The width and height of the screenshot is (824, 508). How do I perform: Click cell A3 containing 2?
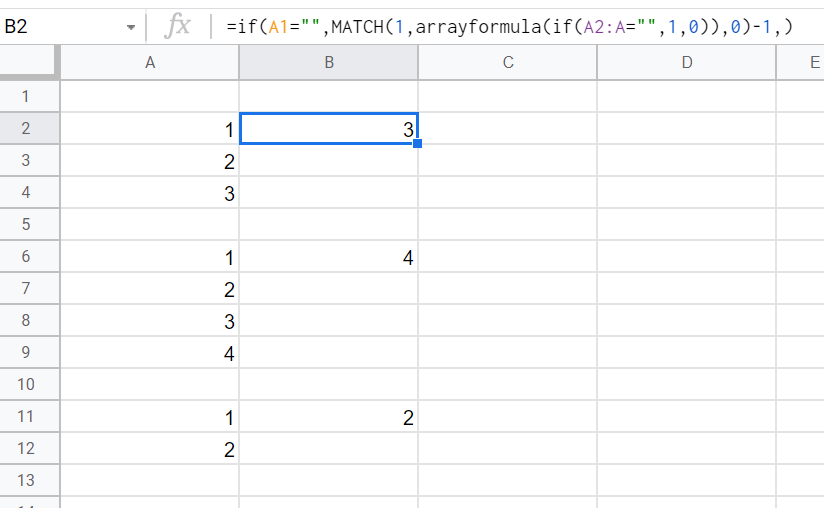[150, 160]
